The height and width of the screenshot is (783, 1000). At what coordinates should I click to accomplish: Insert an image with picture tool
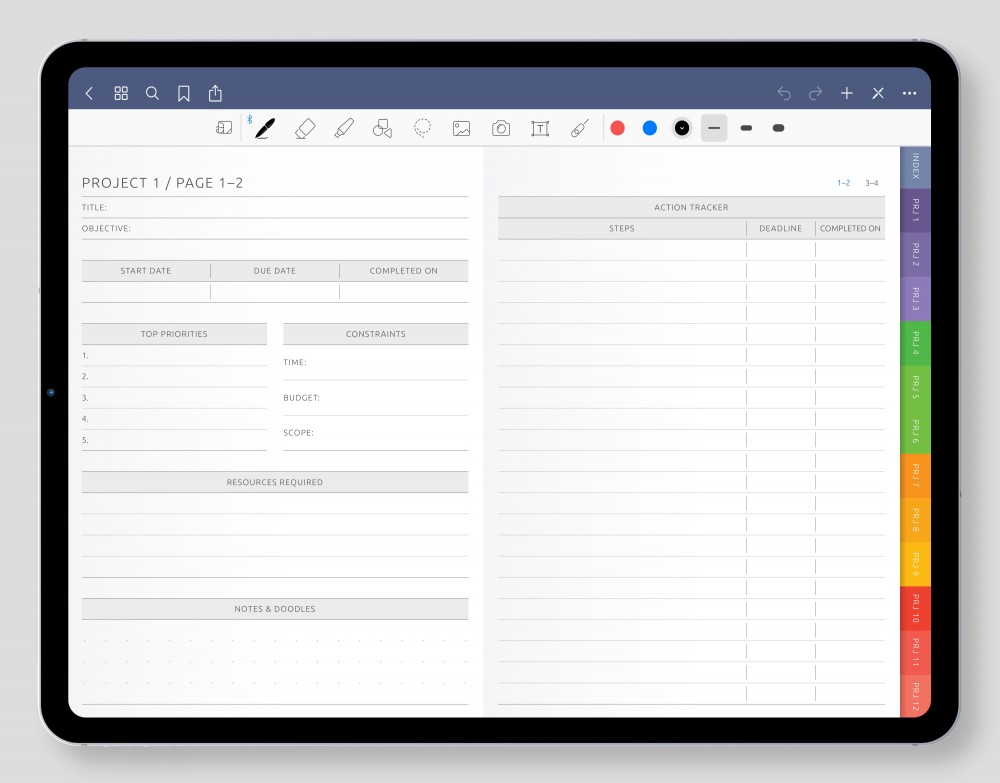pyautogui.click(x=462, y=129)
